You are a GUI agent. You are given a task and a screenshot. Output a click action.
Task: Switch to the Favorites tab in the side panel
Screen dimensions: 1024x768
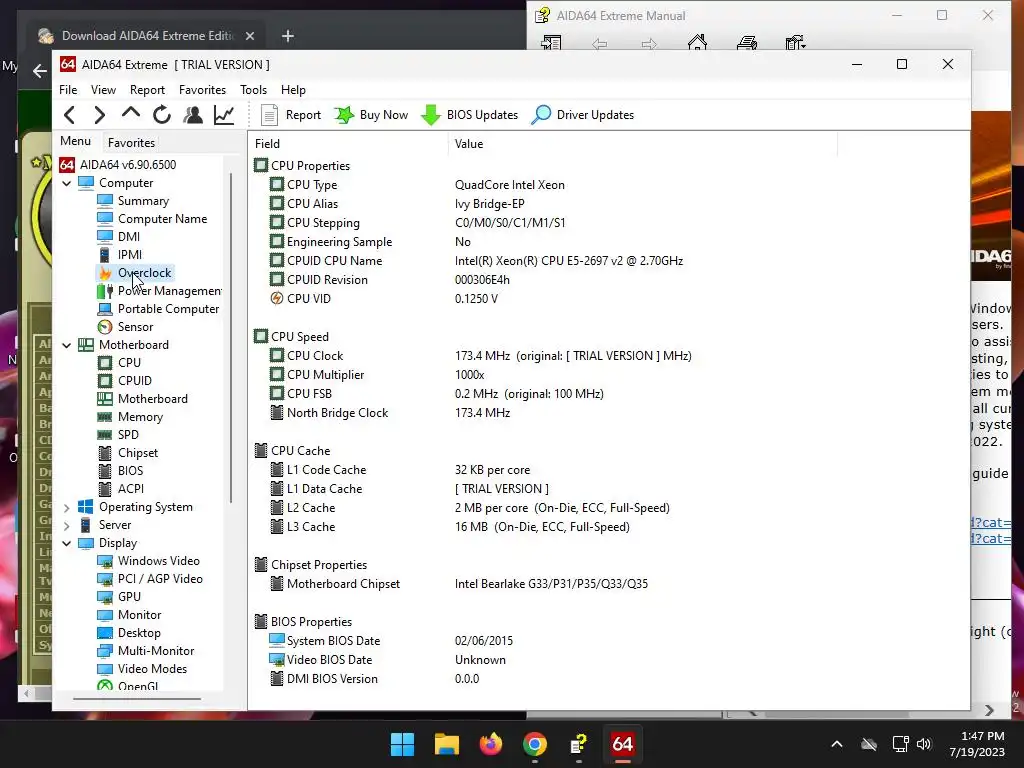pos(131,142)
